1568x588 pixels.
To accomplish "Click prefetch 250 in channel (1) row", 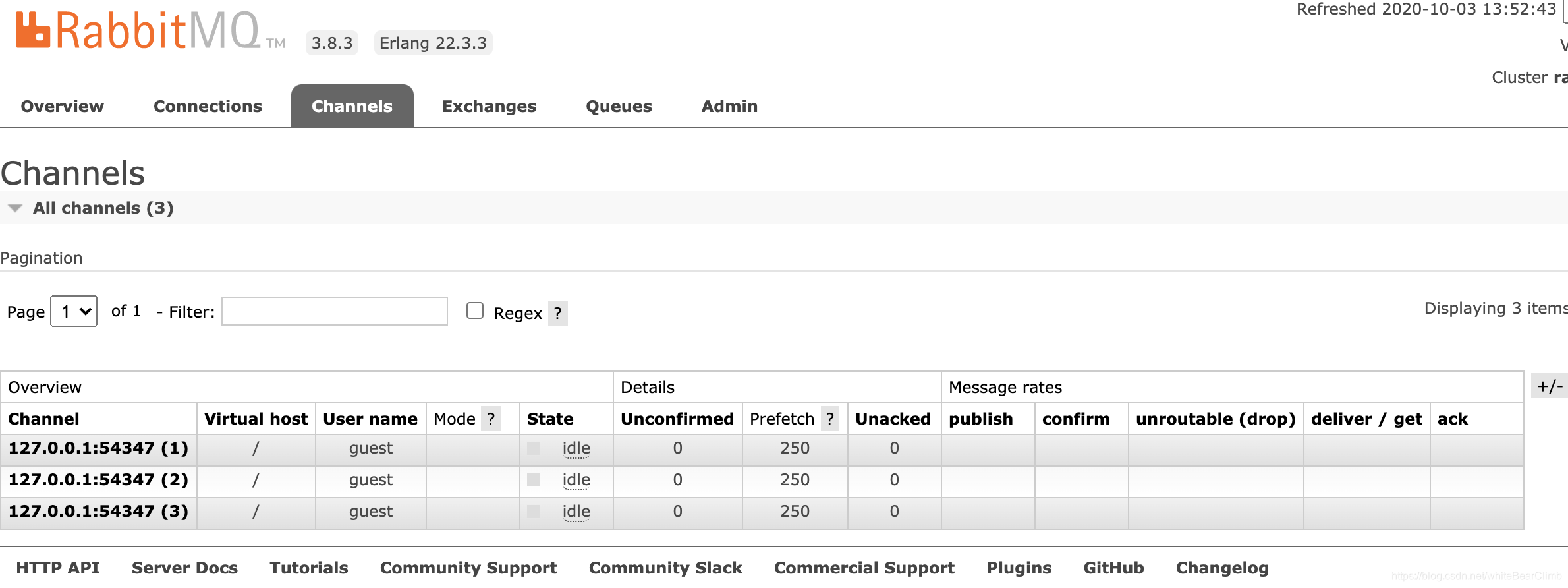I will (795, 448).
